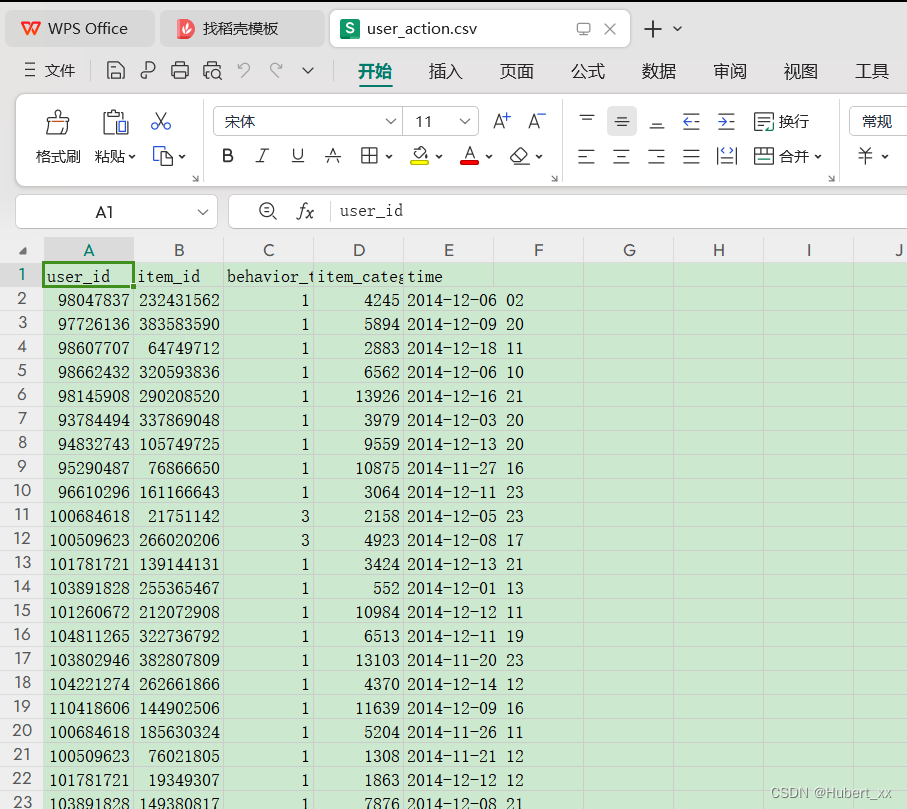The image size is (907, 809).
Task: Click the formula bar zoom icon
Action: click(267, 211)
